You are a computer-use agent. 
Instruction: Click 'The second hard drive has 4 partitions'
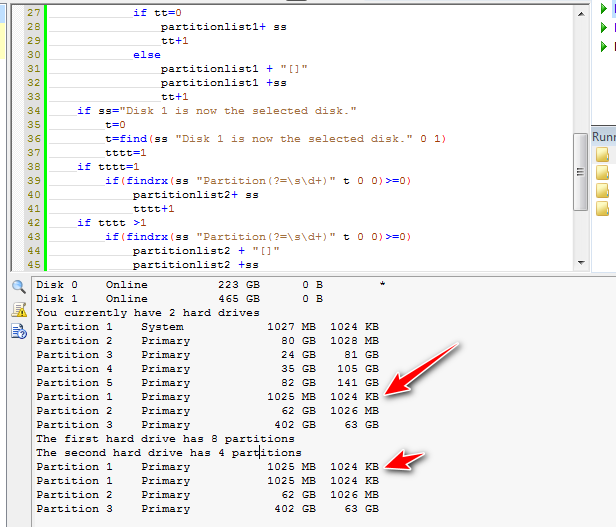169,453
